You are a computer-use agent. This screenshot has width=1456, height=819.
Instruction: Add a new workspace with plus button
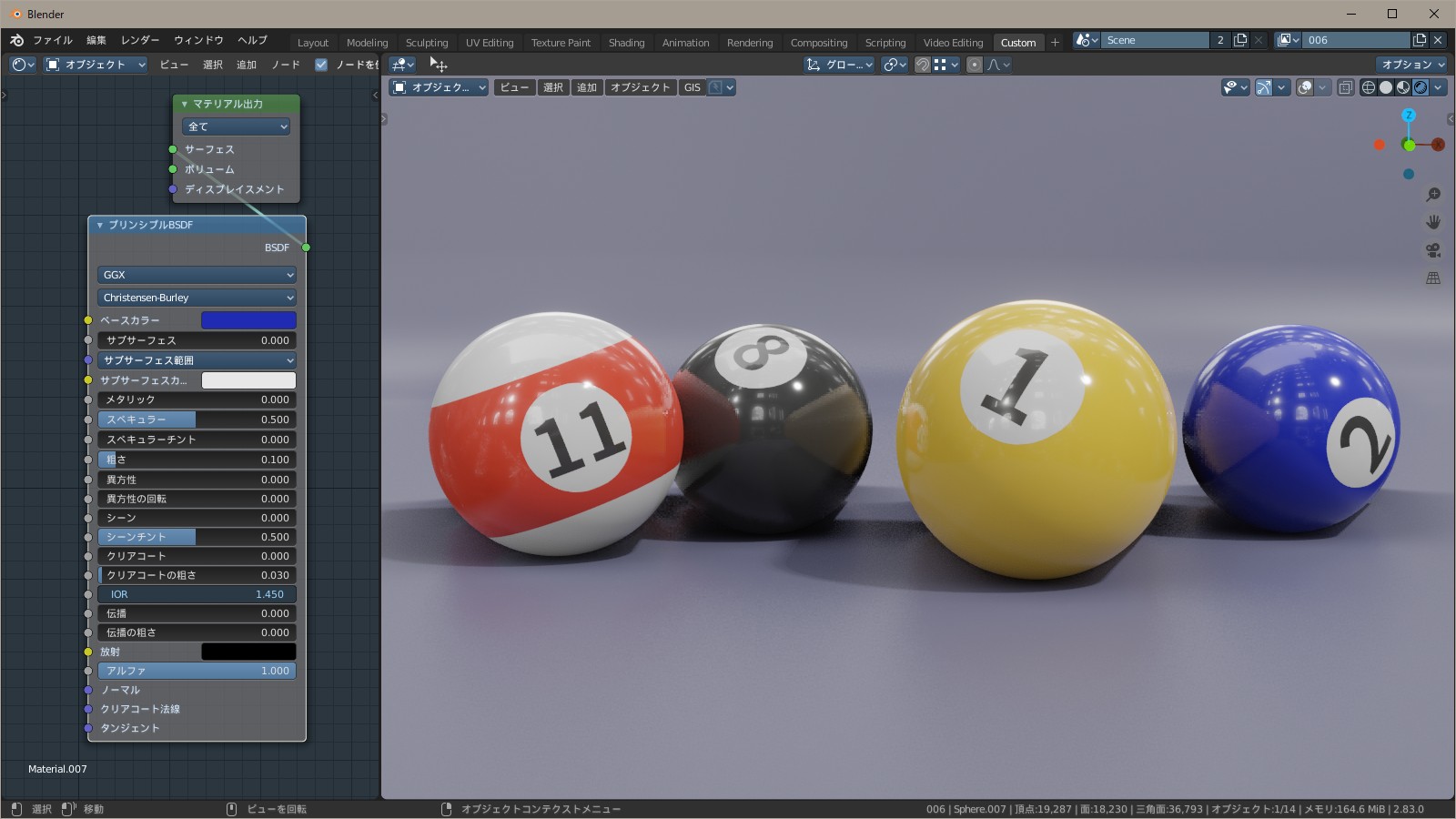coord(1056,43)
